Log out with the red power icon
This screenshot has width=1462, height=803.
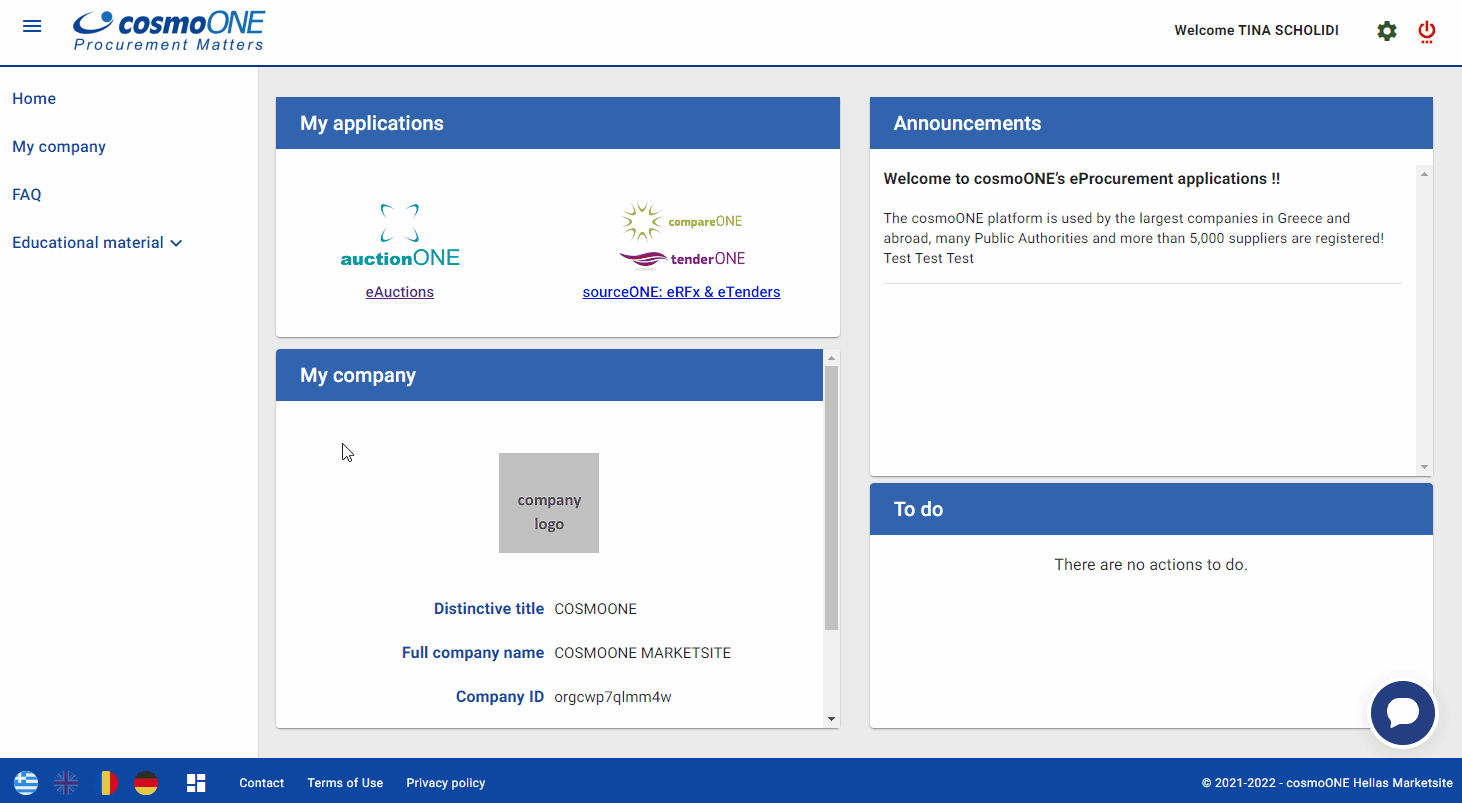click(x=1427, y=32)
